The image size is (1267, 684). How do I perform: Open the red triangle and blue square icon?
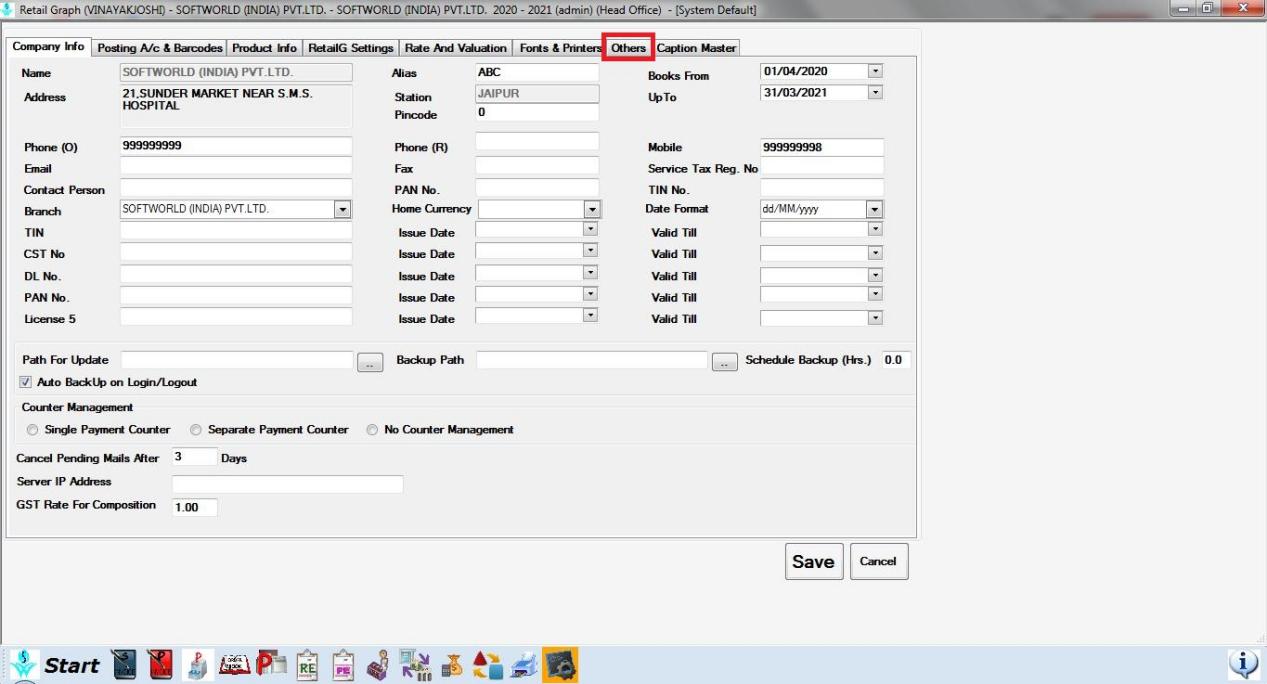487,666
